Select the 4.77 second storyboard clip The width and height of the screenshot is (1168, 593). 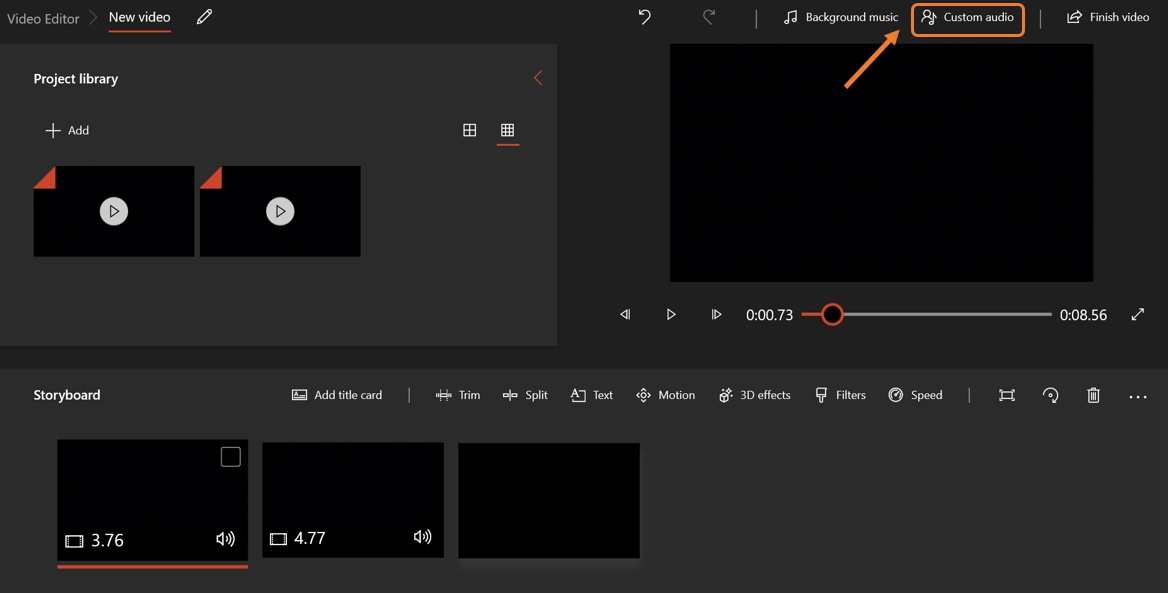tap(353, 500)
